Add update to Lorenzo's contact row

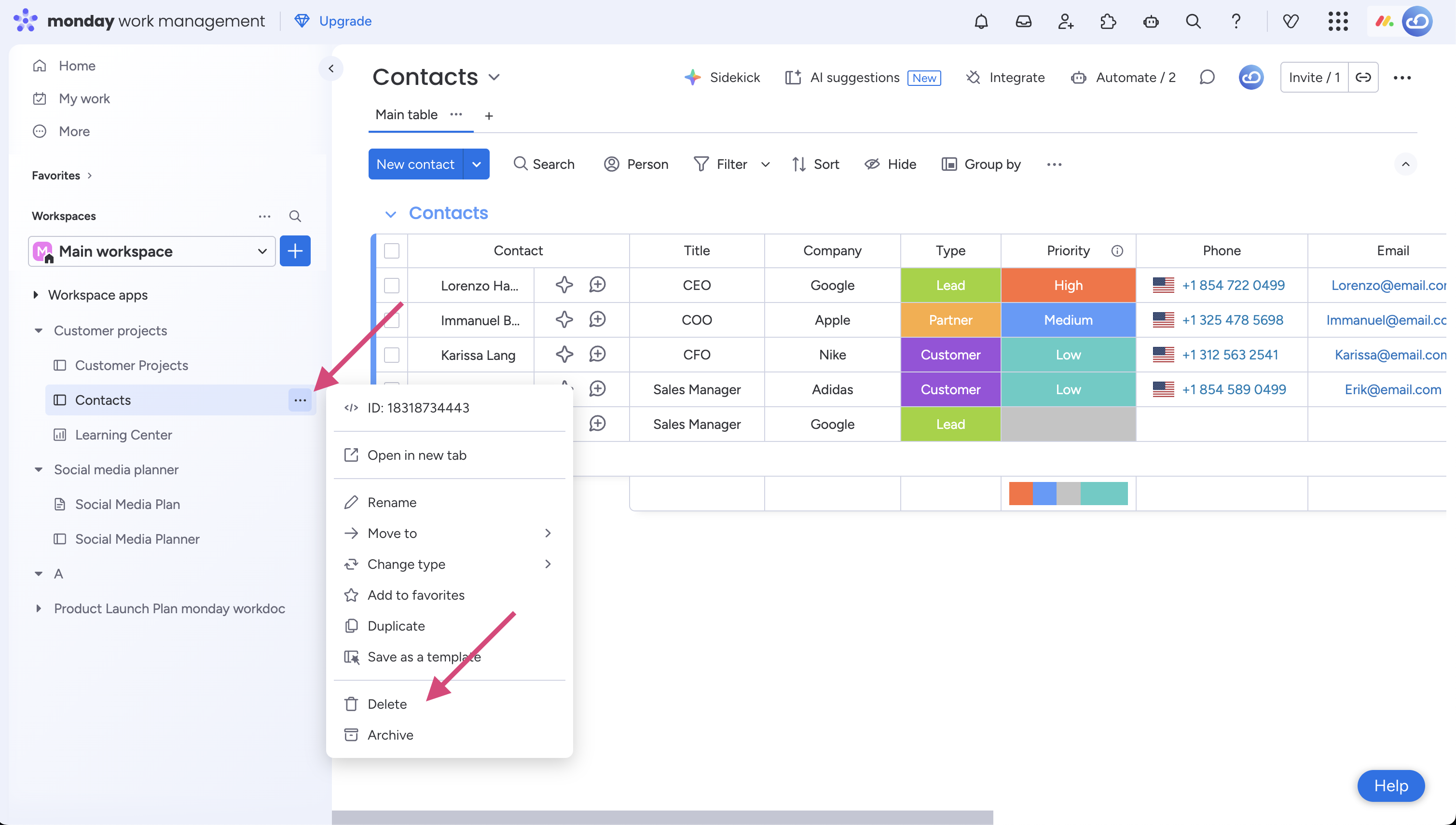click(x=597, y=285)
